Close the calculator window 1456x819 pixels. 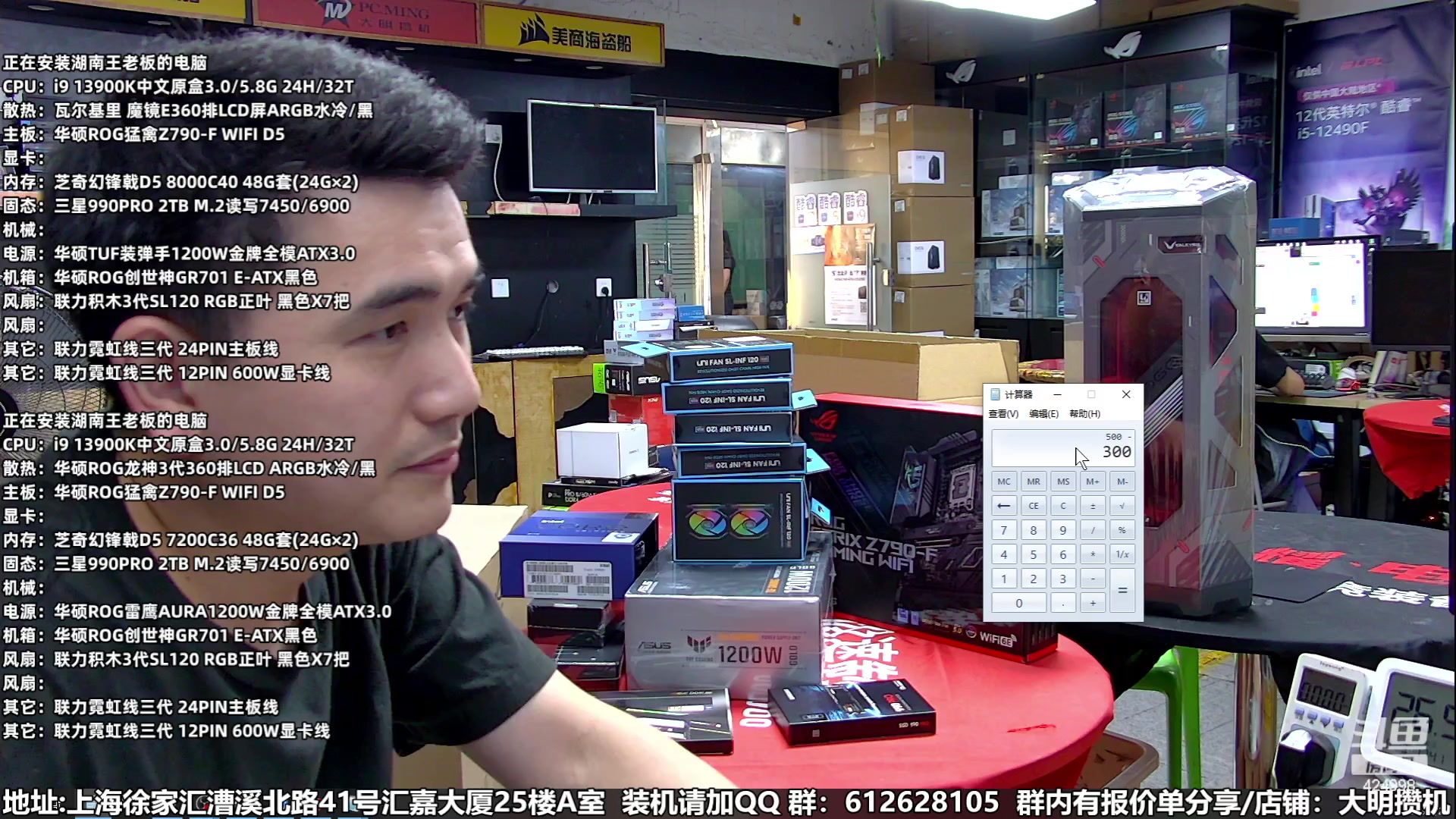pyautogui.click(x=1126, y=394)
